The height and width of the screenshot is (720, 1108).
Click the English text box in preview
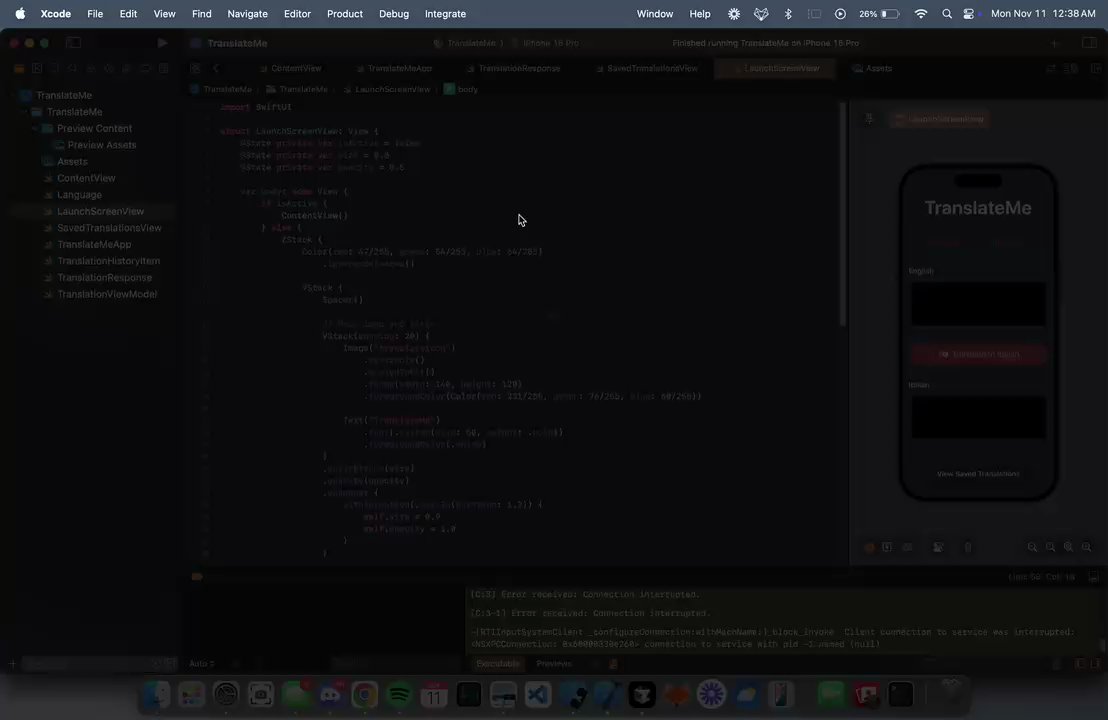pyautogui.click(x=979, y=305)
